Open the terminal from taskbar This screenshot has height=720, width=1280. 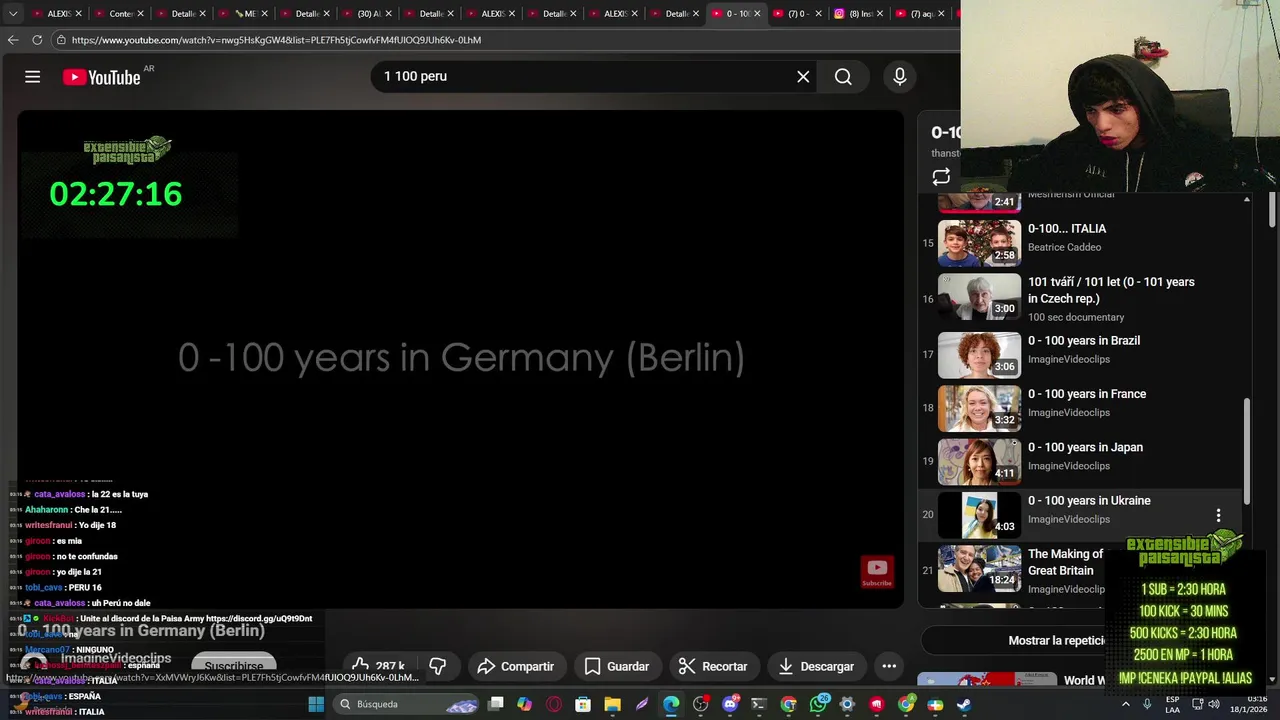[759, 704]
